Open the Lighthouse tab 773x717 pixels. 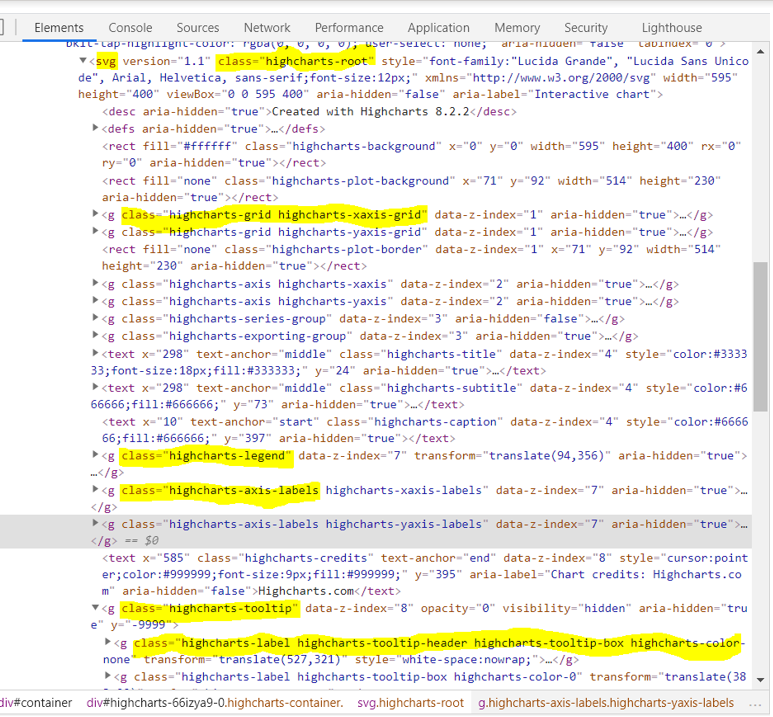tap(671, 28)
